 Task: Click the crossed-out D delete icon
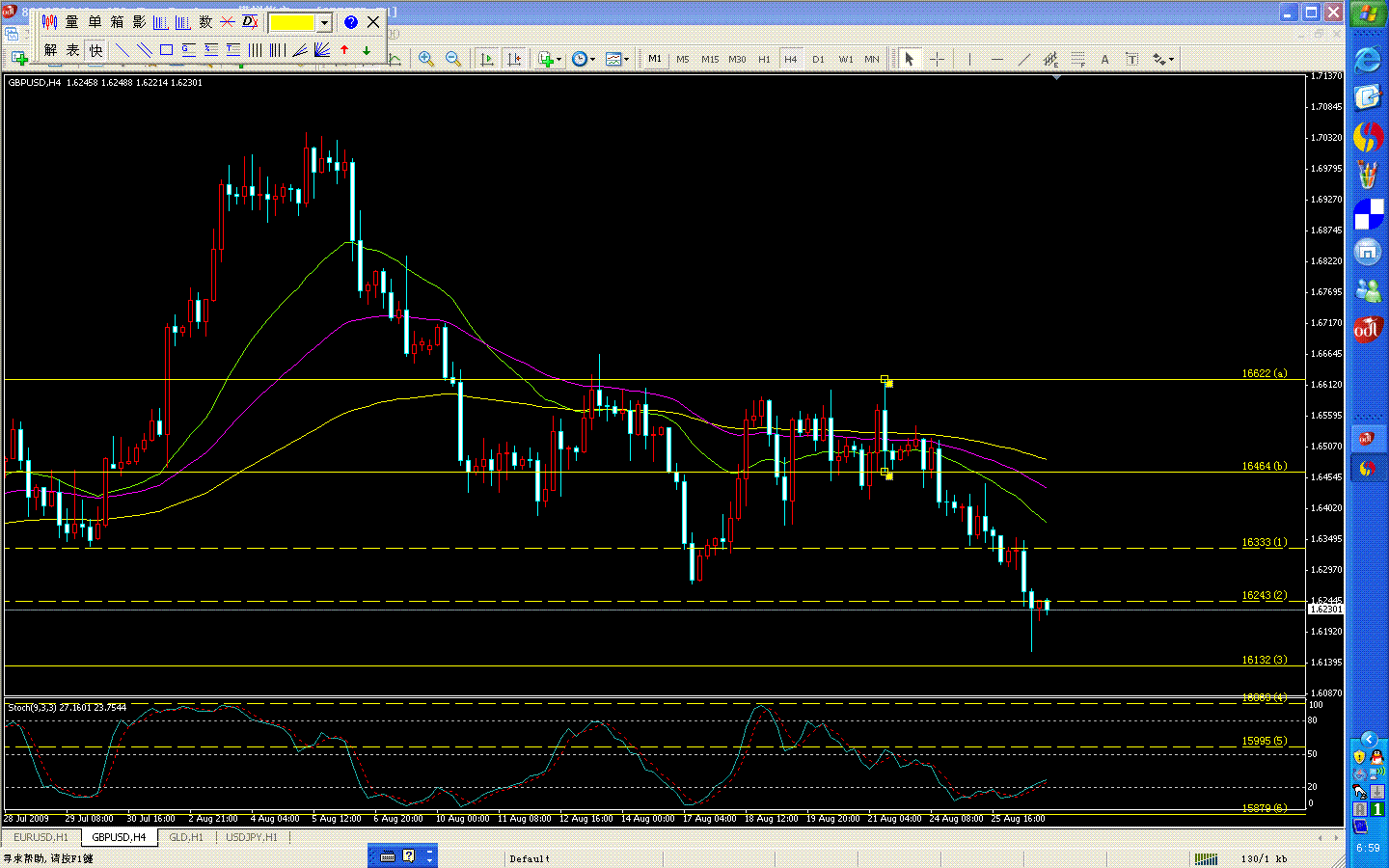pyautogui.click(x=250, y=22)
